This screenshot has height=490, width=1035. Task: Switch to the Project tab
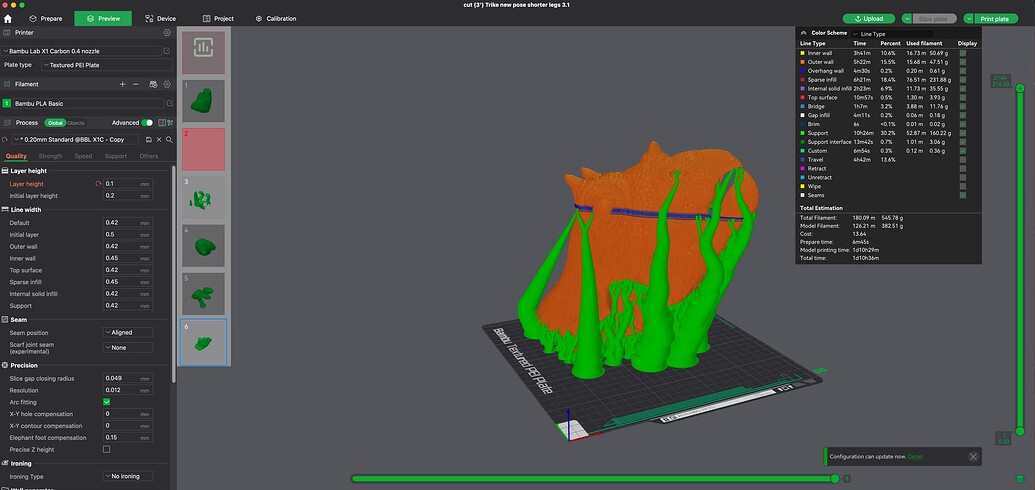click(218, 18)
